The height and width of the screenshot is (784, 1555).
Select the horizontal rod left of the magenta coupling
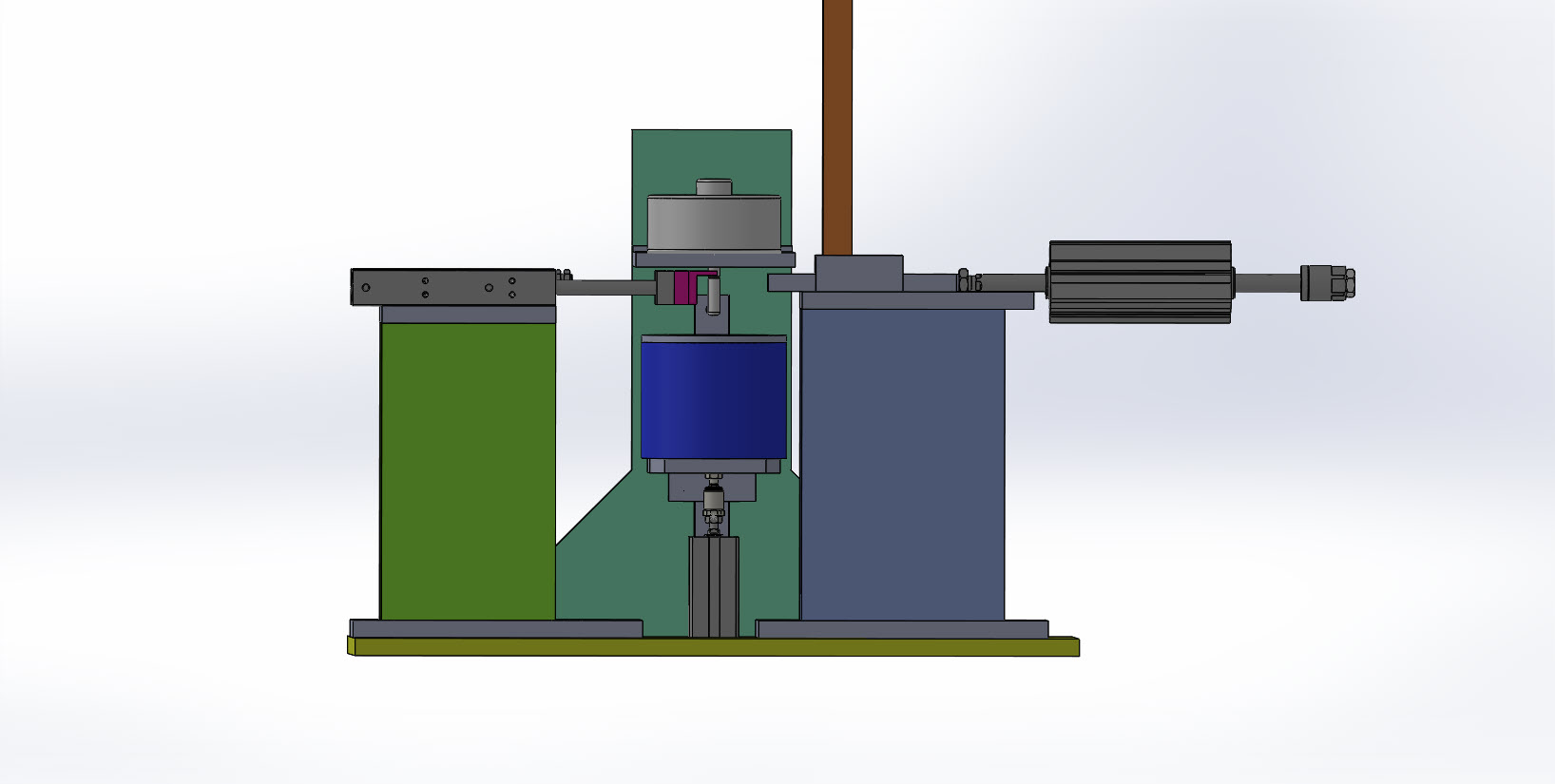606,288
